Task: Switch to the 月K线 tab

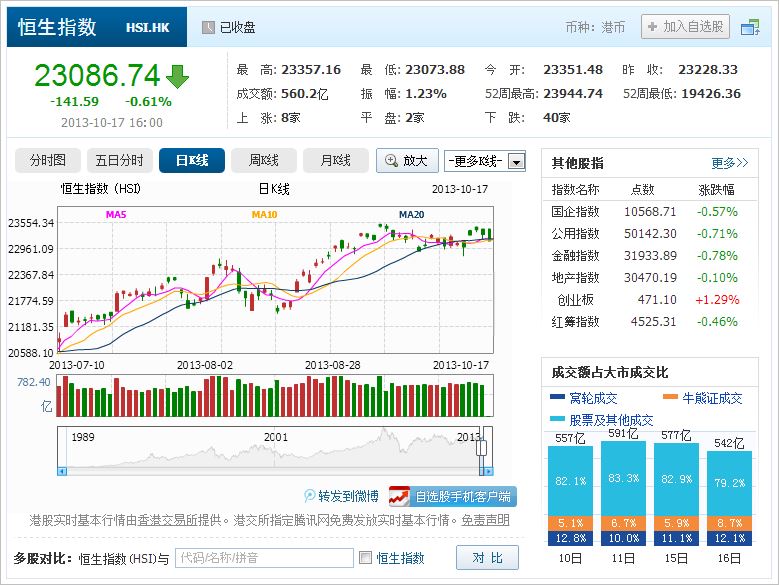Action: (336, 160)
